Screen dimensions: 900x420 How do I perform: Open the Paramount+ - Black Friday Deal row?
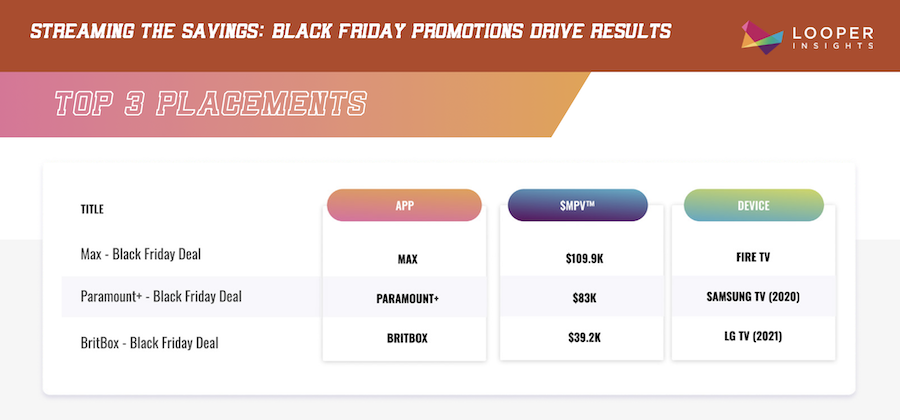pos(160,296)
